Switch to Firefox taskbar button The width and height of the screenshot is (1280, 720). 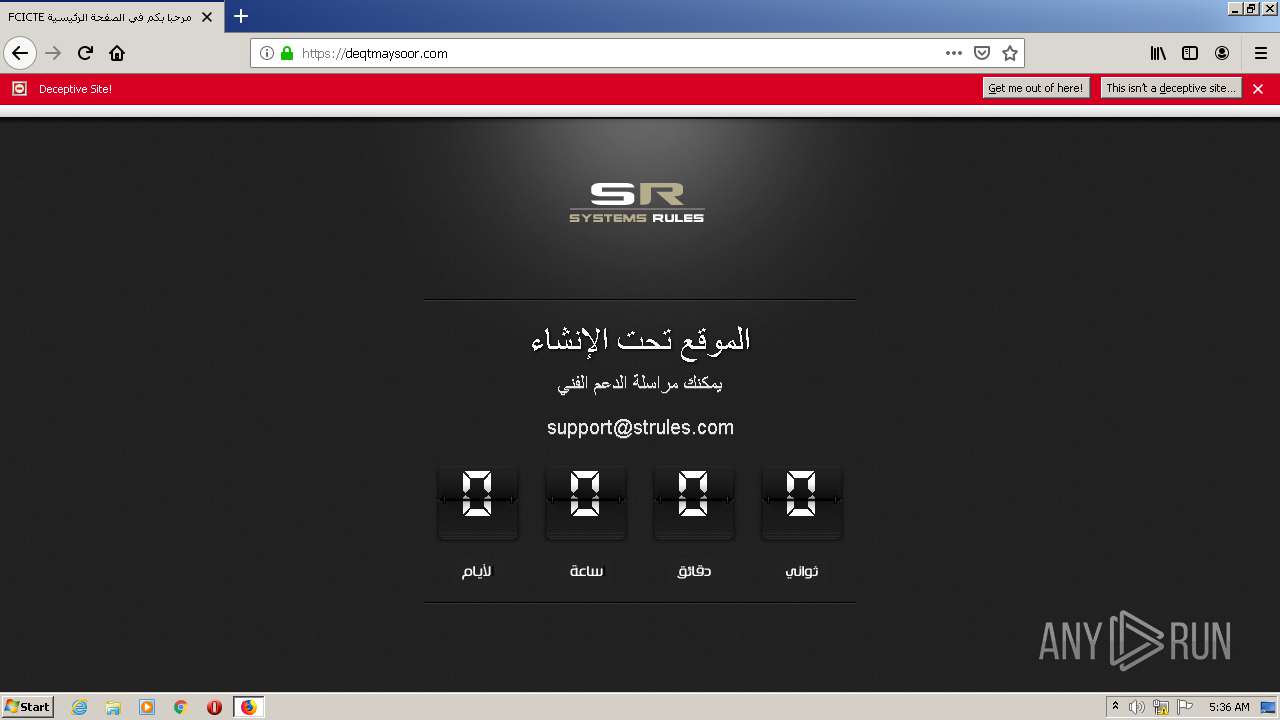249,707
